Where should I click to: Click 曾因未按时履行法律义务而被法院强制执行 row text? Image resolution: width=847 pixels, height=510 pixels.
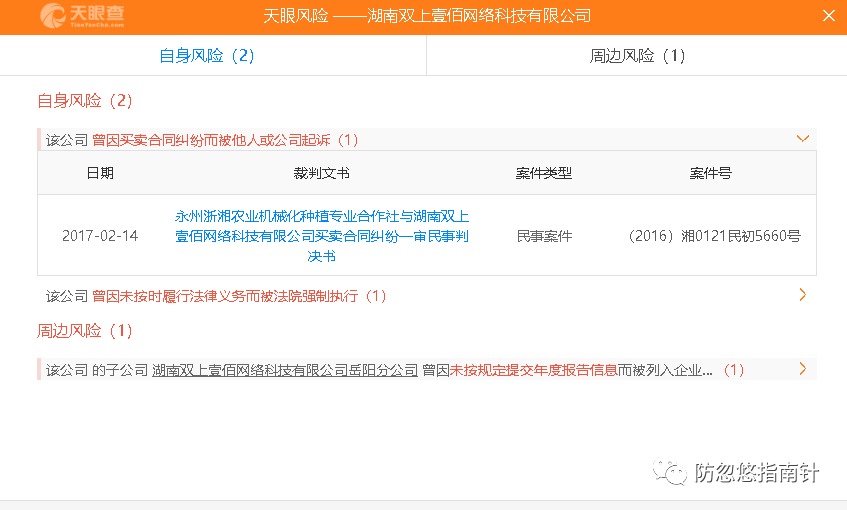click(x=239, y=296)
